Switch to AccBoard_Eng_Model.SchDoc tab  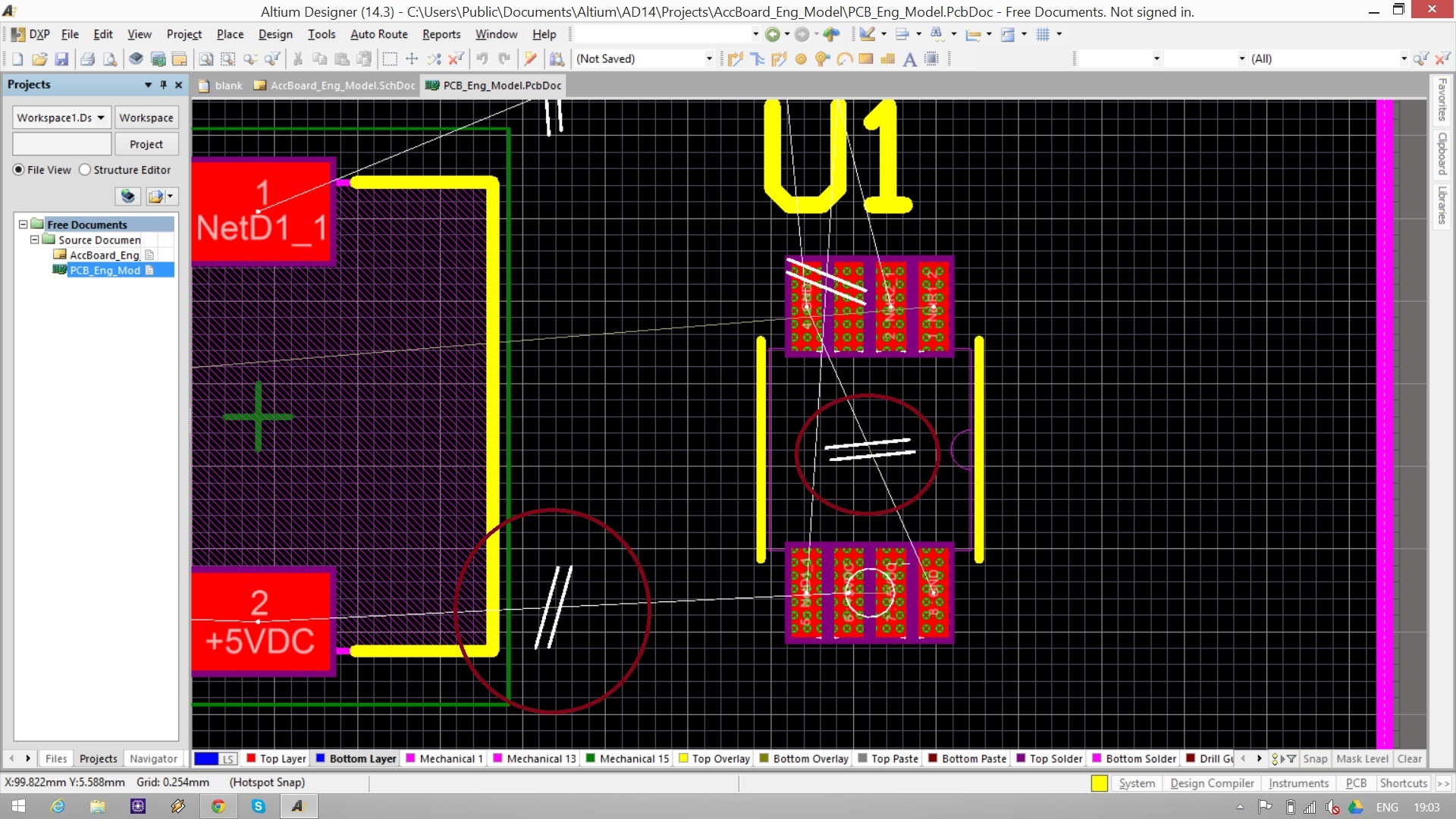334,86
